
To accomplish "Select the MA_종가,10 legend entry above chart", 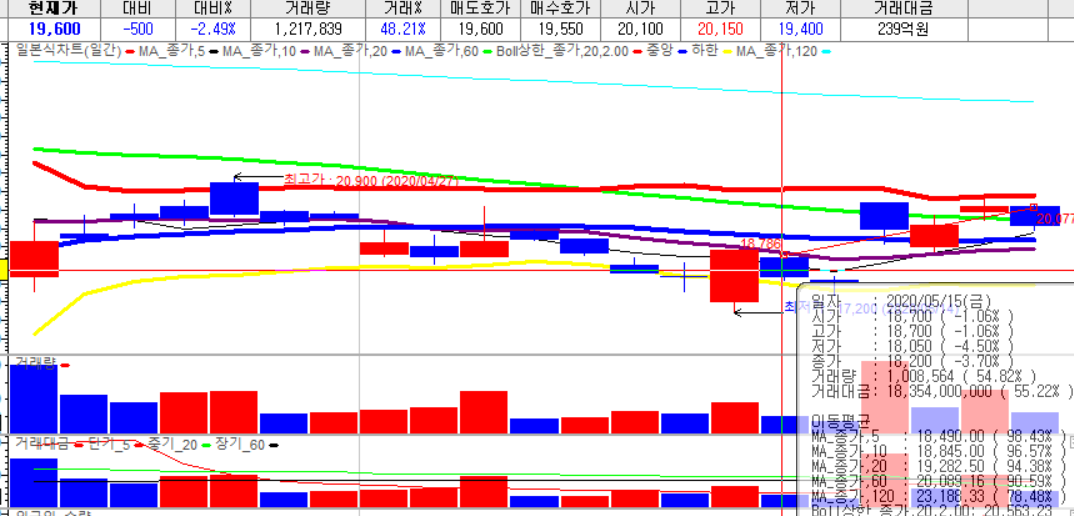I will coord(258,51).
